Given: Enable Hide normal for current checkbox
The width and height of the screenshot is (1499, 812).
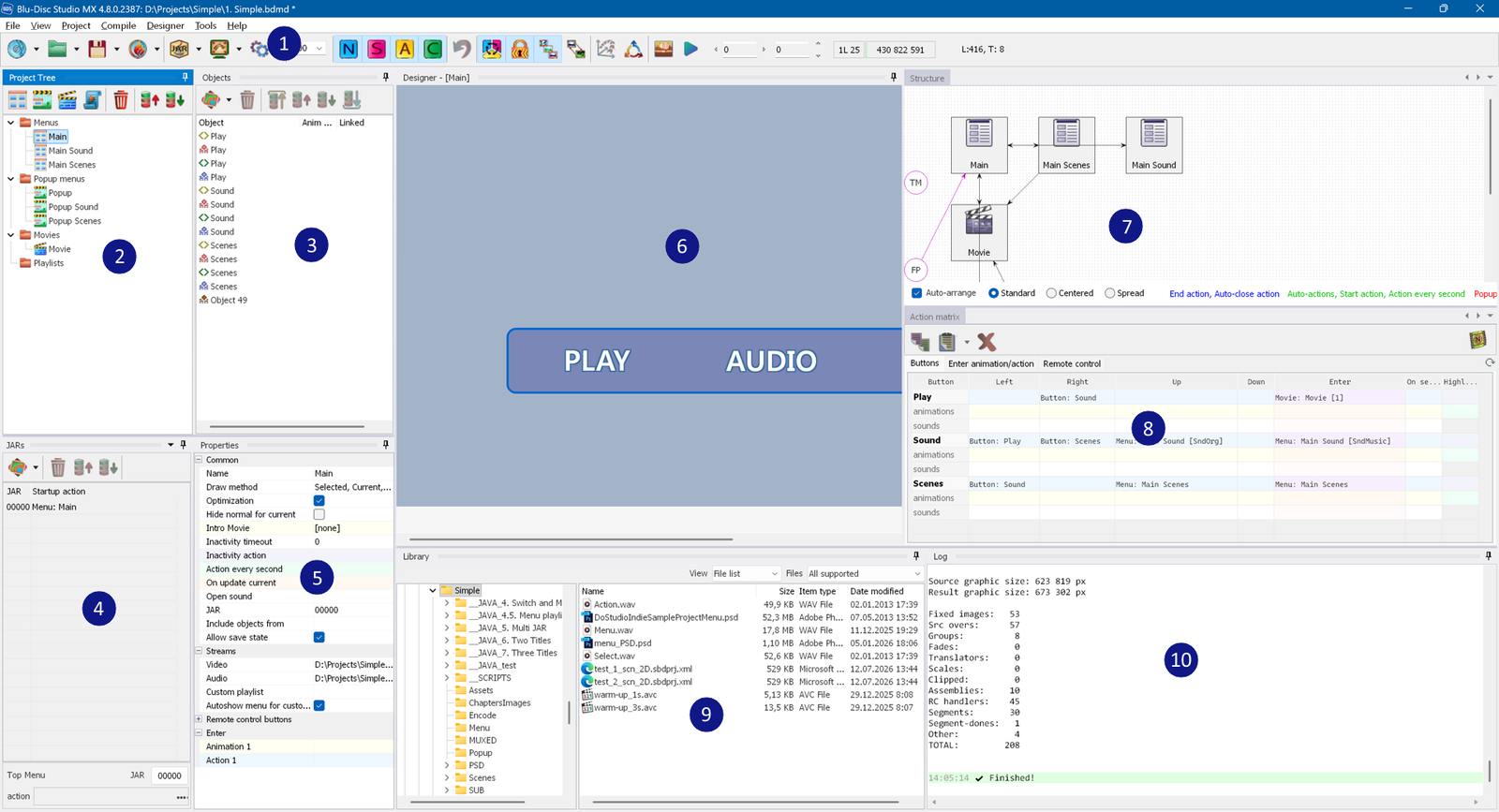Looking at the screenshot, I should point(319,514).
